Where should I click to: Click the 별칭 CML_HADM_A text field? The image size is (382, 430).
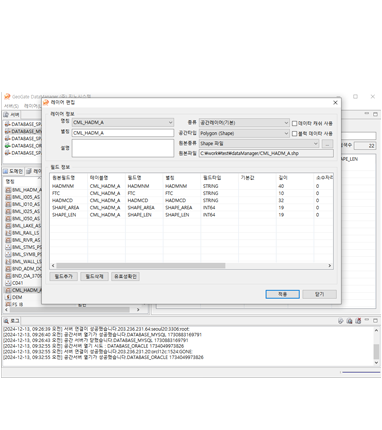[123, 133]
